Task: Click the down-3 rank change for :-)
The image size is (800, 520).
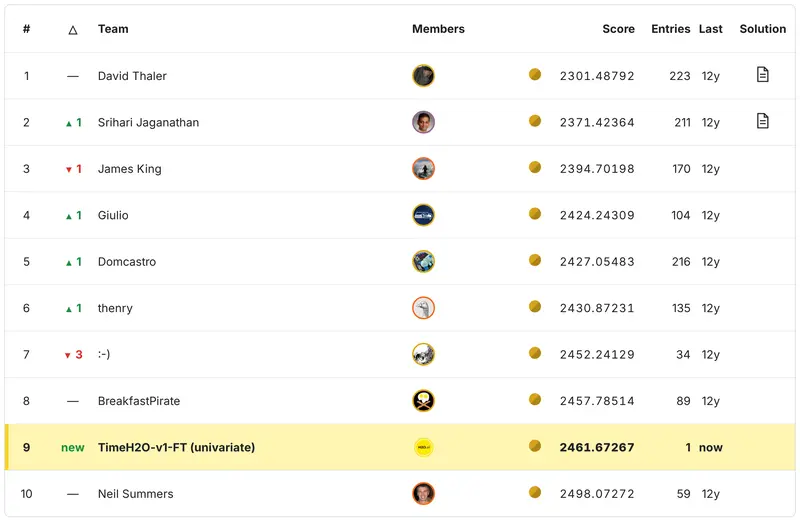Action: (x=73, y=355)
